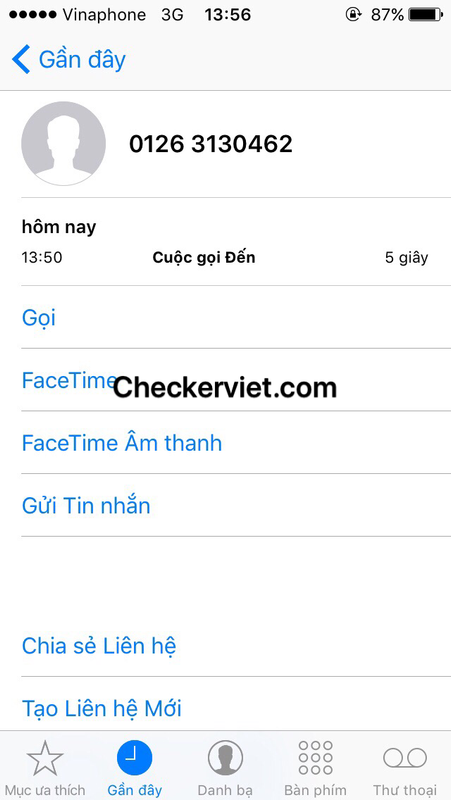Screen dimensions: 451x800
Task: Tap the battery icon in status bar
Action: pos(425,15)
